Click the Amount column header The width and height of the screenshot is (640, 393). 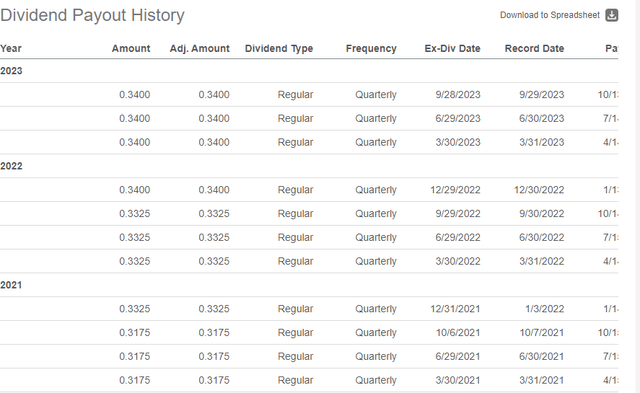coord(131,49)
